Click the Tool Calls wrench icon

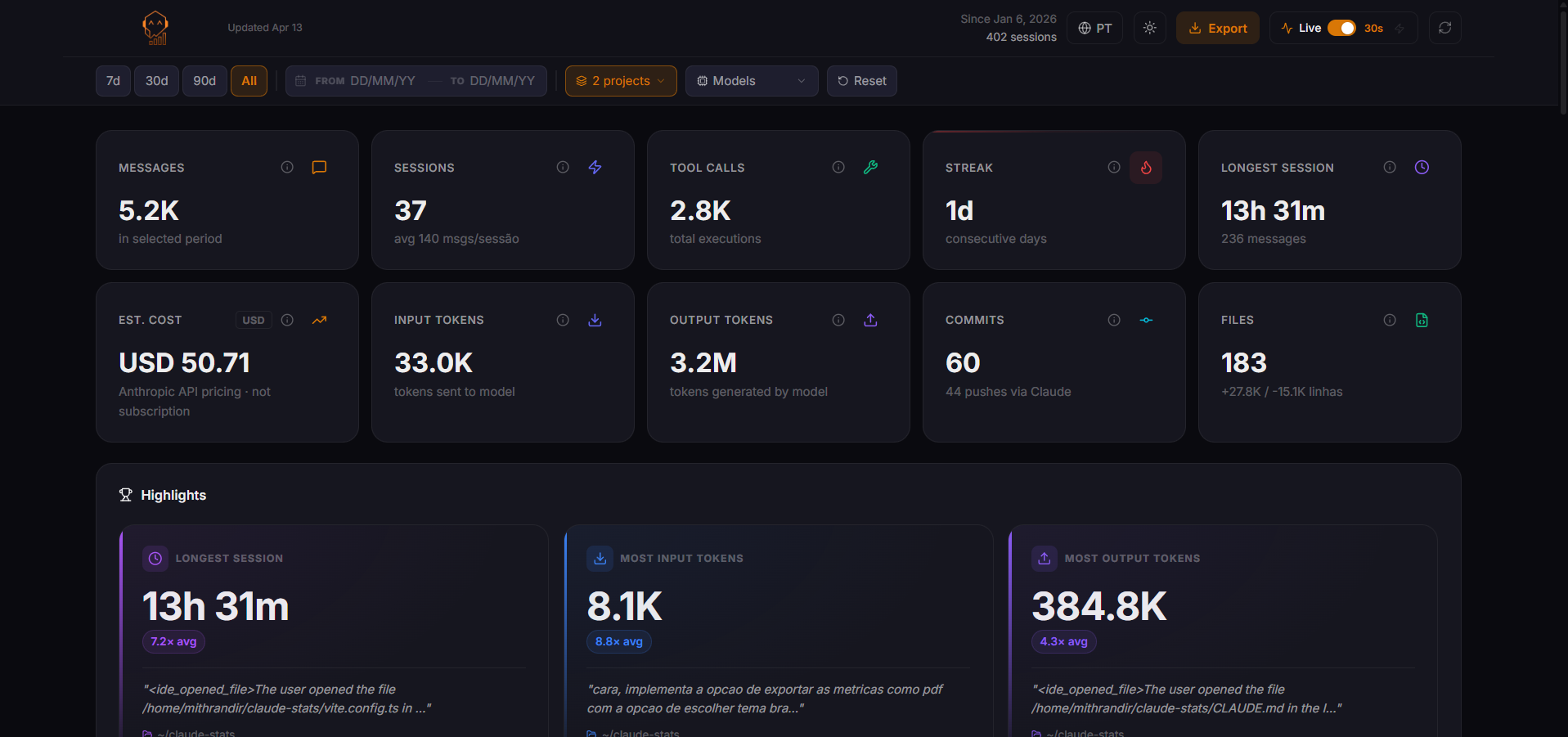click(870, 167)
